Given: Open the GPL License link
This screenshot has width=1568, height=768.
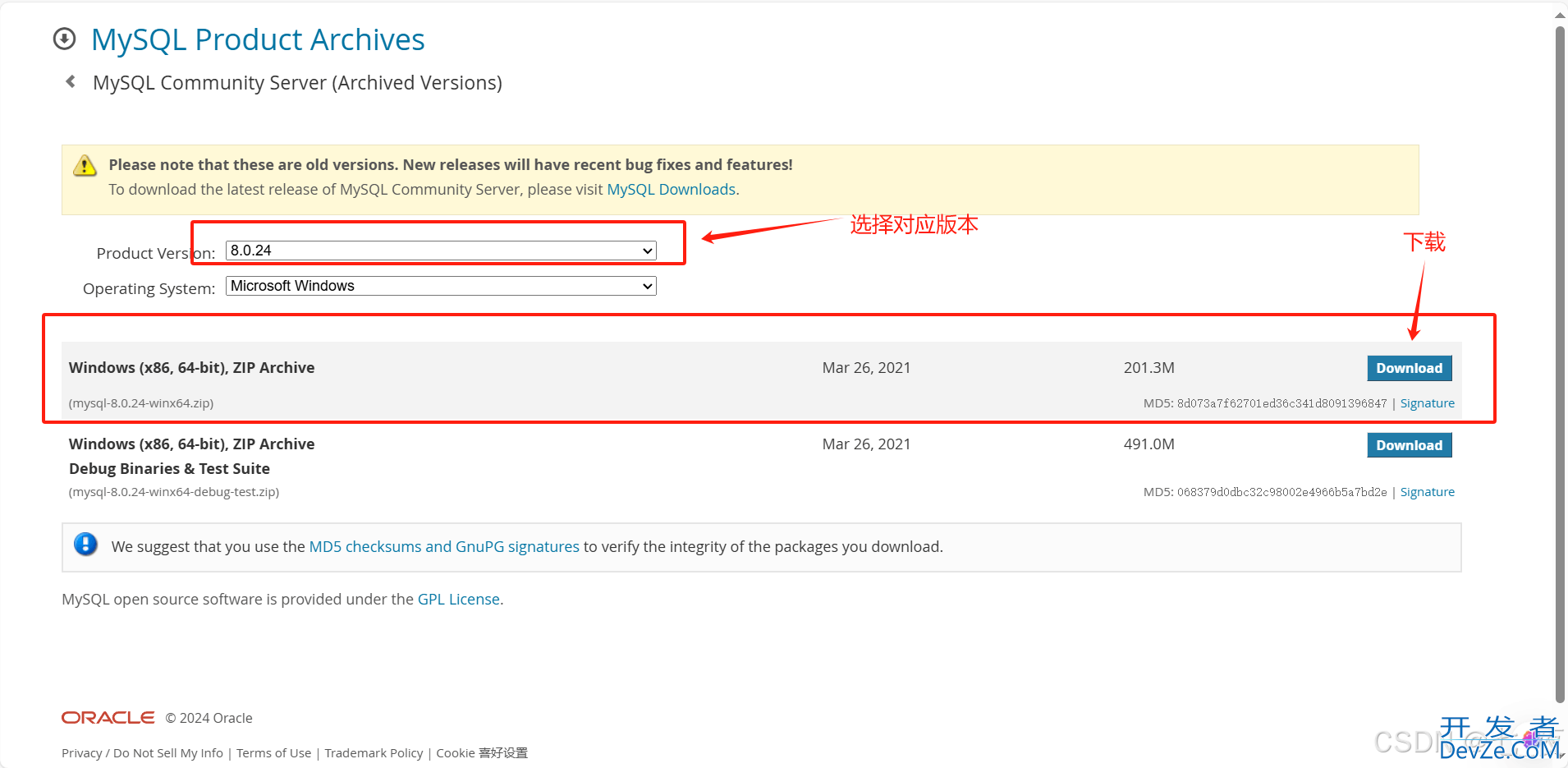Looking at the screenshot, I should coord(459,600).
